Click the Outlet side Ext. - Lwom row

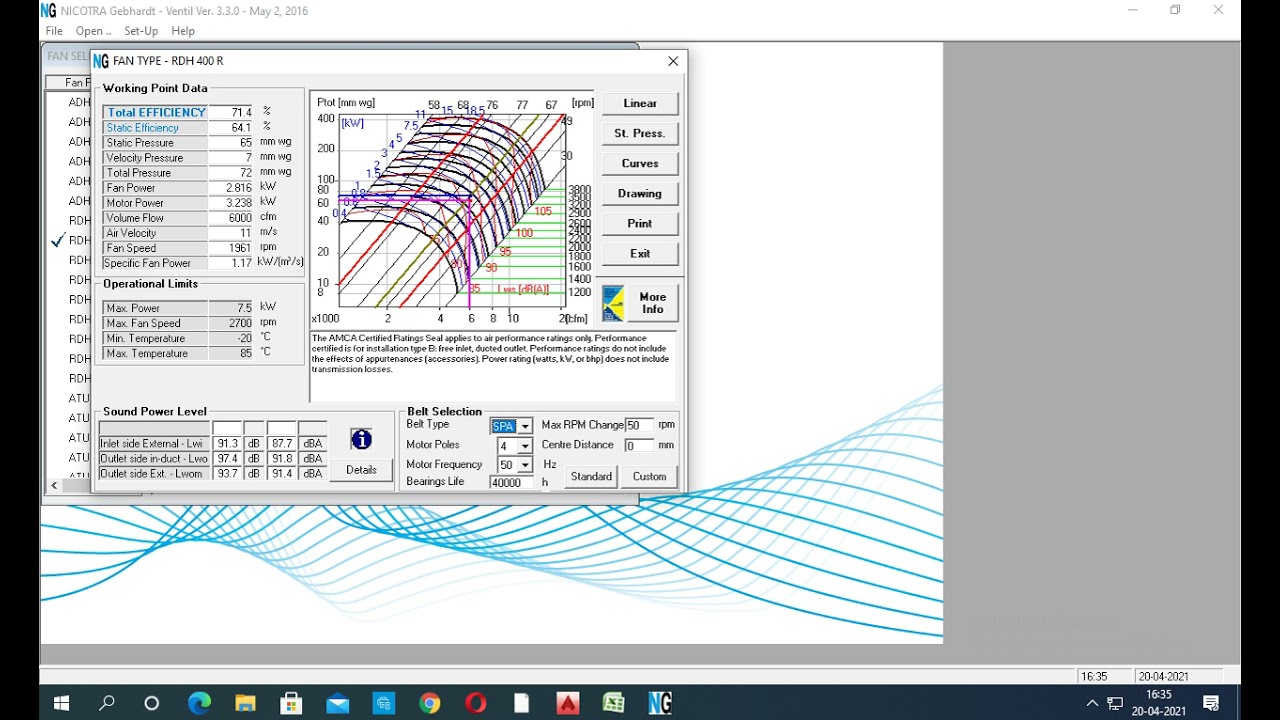coord(213,474)
